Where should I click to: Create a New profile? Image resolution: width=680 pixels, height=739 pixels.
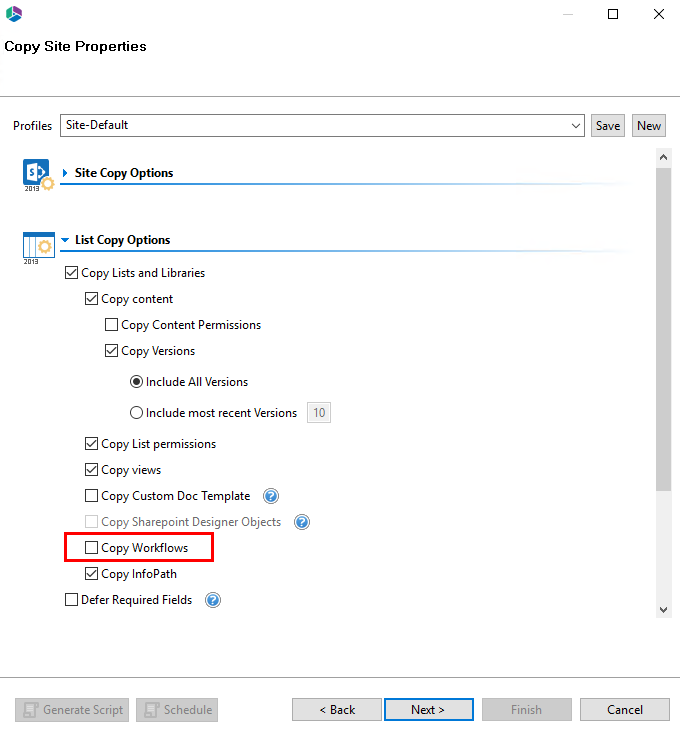(x=649, y=126)
